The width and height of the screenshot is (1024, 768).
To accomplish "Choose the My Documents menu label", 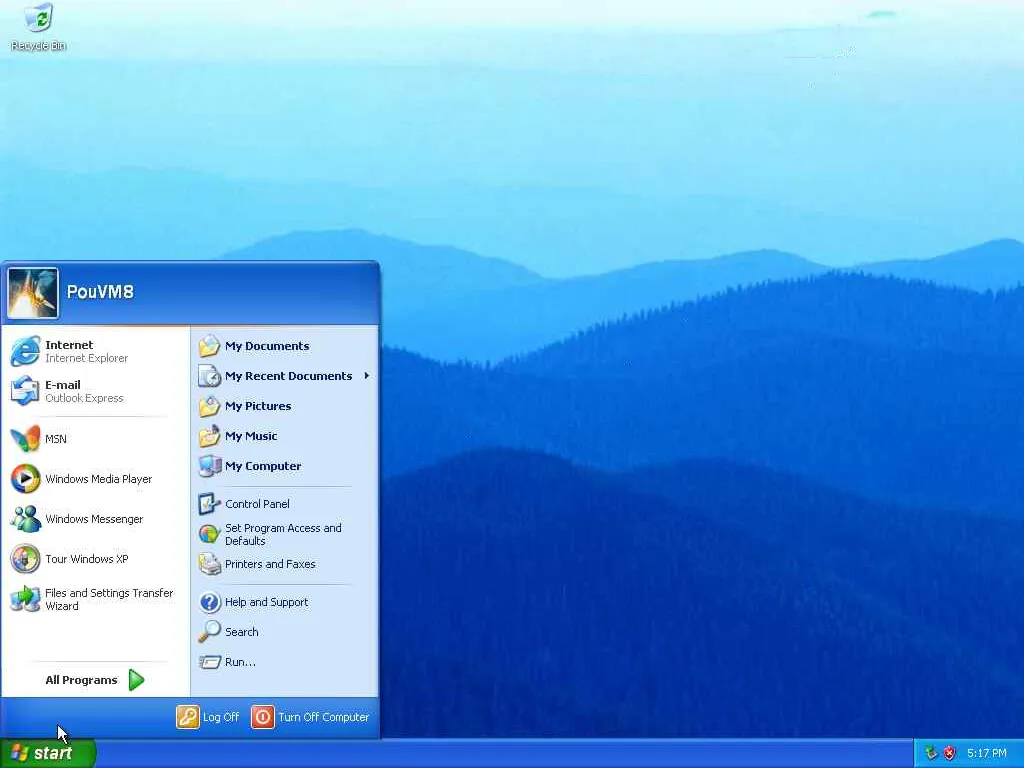I will (267, 346).
